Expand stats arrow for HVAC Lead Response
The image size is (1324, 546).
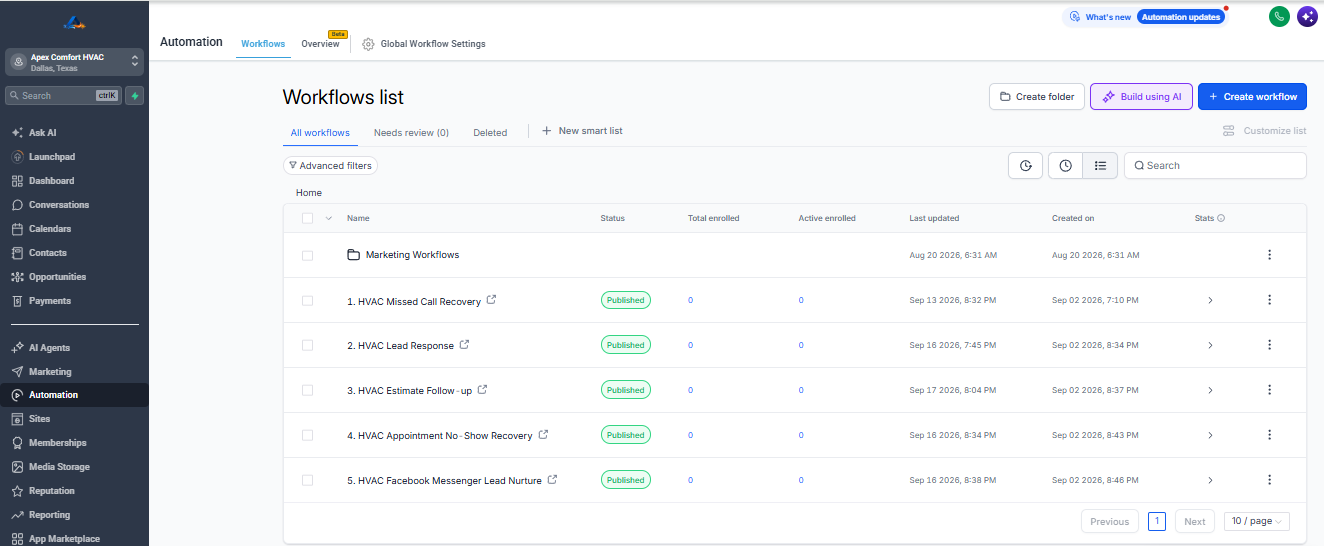(1210, 345)
